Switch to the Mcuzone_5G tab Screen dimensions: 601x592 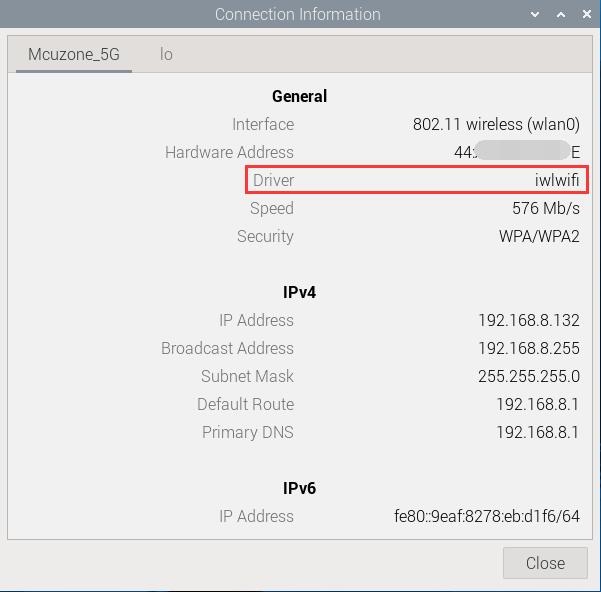coord(74,55)
